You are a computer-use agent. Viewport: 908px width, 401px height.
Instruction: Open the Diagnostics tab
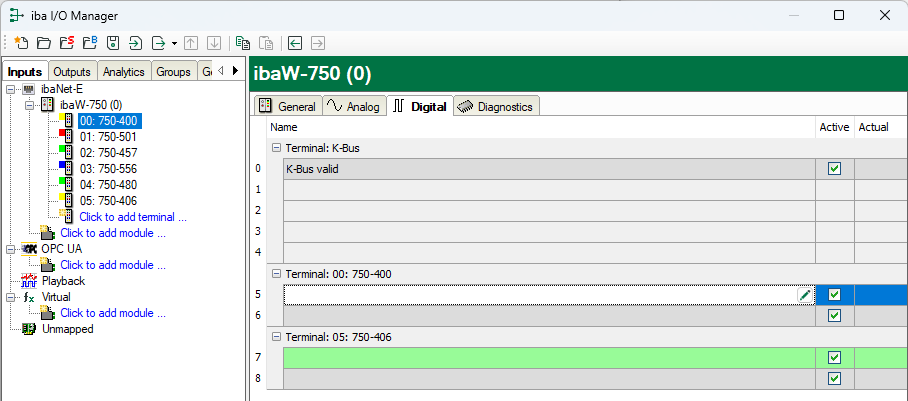coord(496,107)
